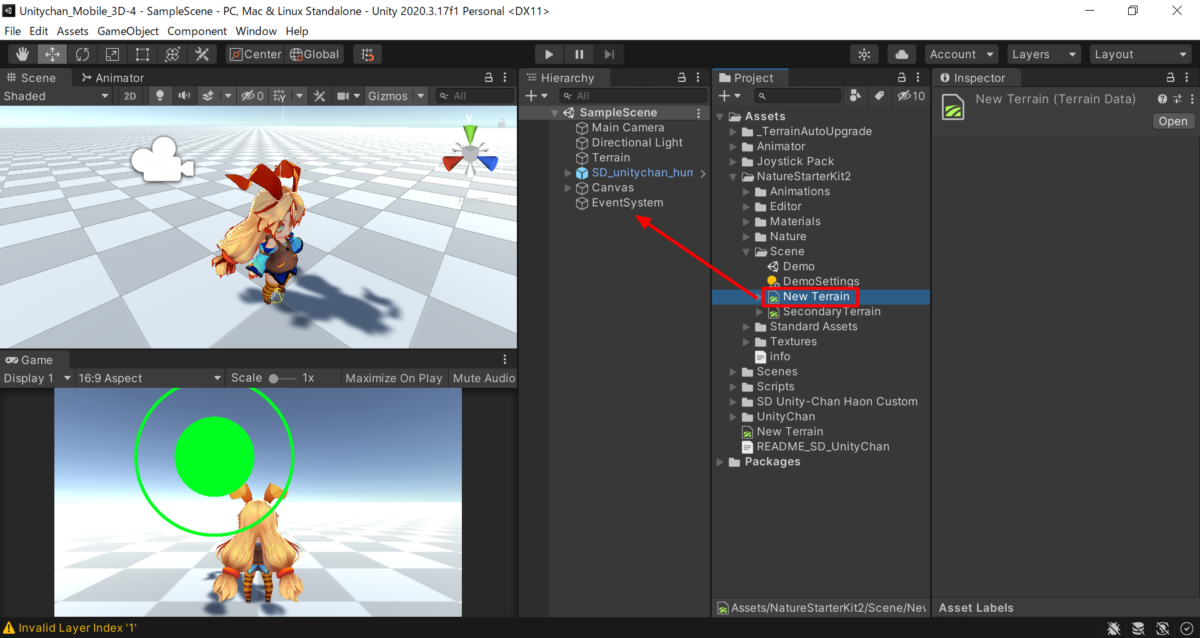The image size is (1200, 638).
Task: Toggle hidden packages visibility in Project
Action: coord(911,96)
